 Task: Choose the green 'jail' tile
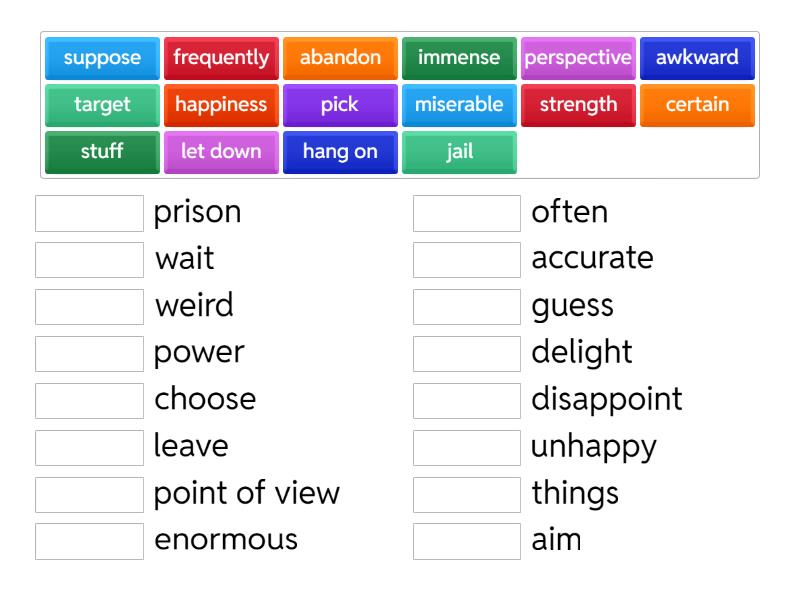click(459, 152)
